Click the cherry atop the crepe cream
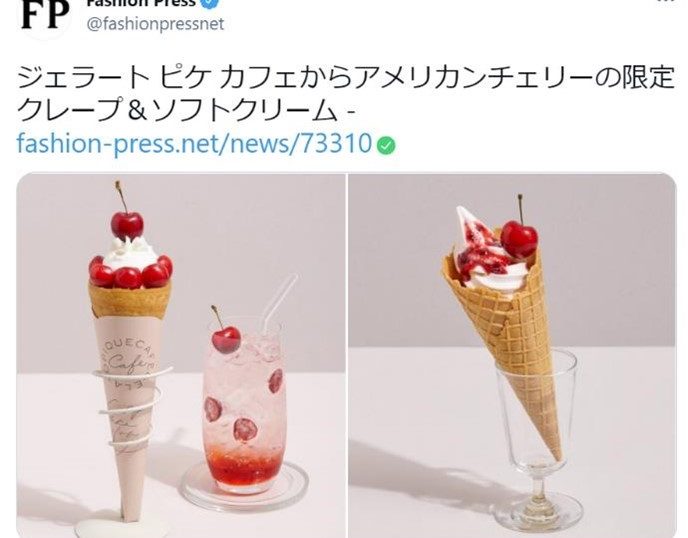This screenshot has height=538, width=688. pyautogui.click(x=127, y=224)
